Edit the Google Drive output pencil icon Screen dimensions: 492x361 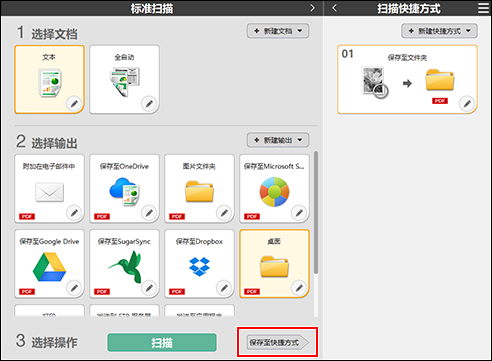[74, 287]
